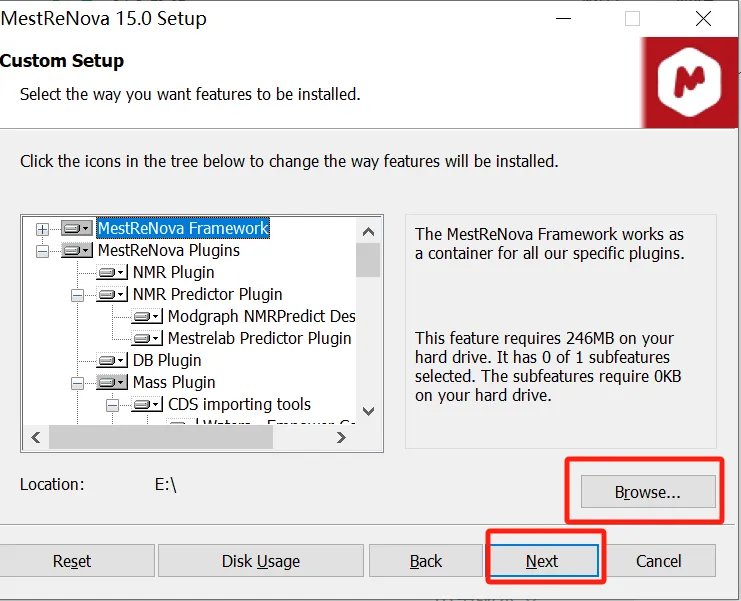Collapse the NMR Predictor Plugin node
The image size is (741, 601).
click(78, 295)
